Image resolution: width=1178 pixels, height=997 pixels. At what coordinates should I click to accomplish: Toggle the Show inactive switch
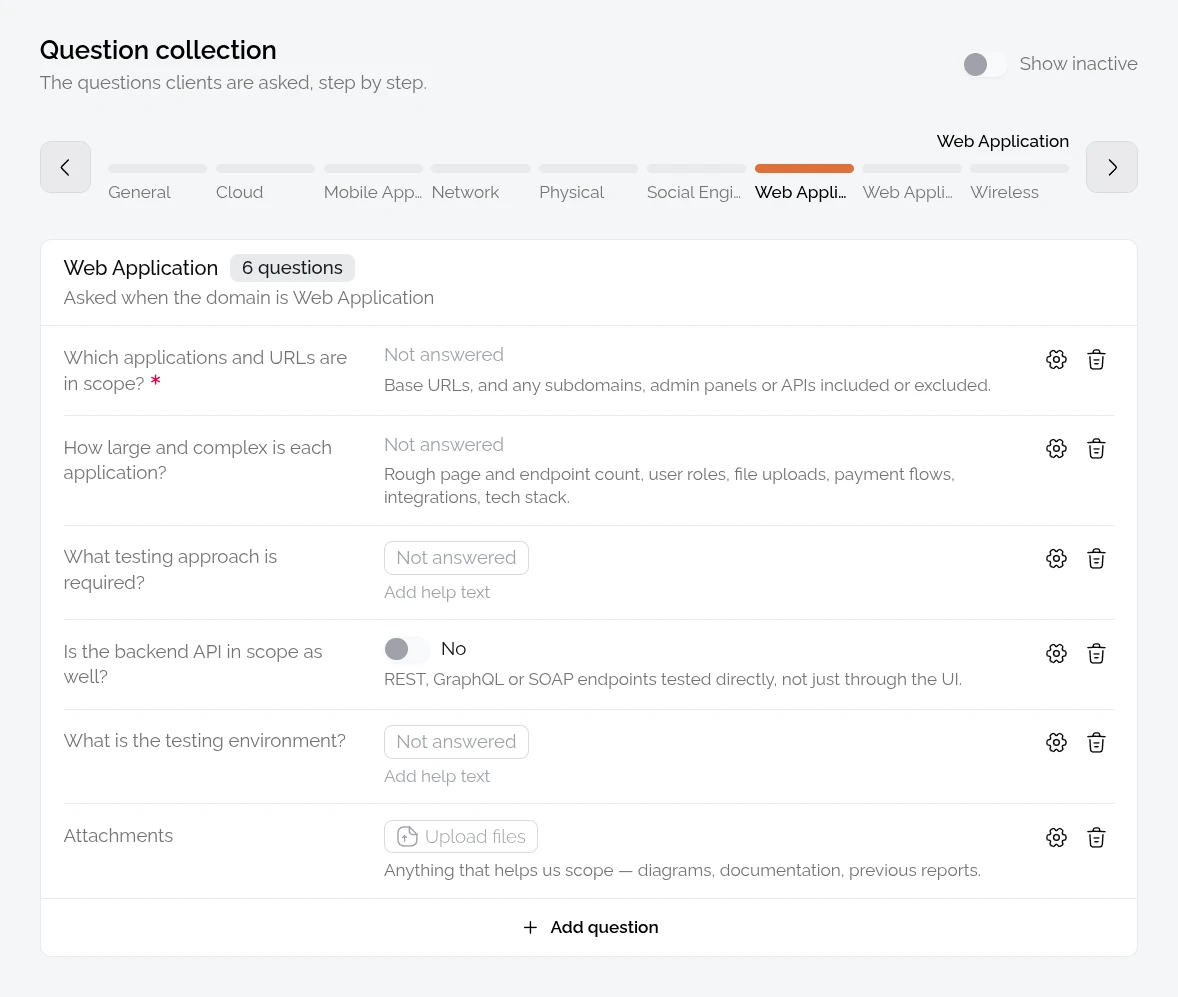point(985,64)
